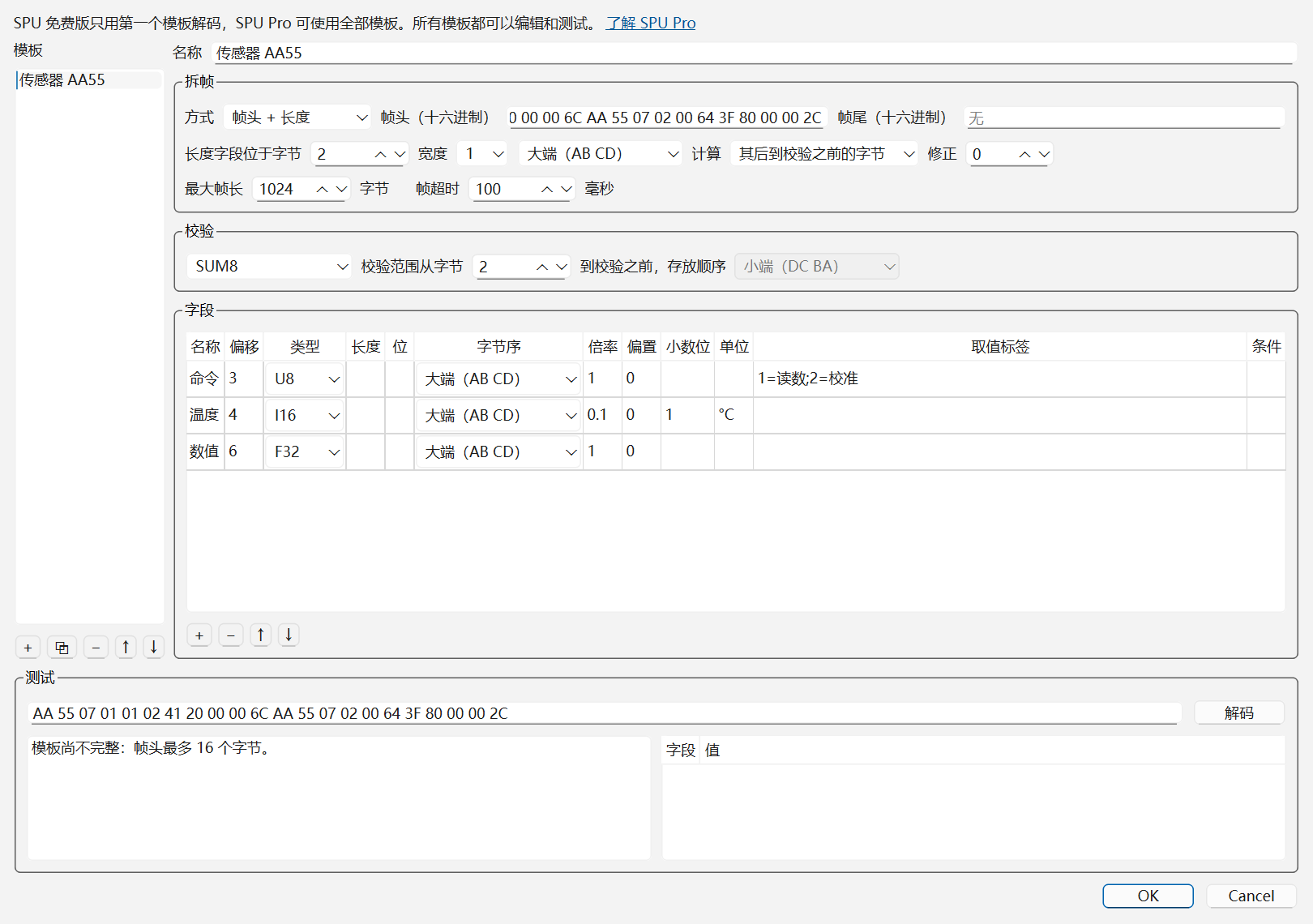The height and width of the screenshot is (924, 1313).
Task: Decrease 帧超时 value
Action: point(566,189)
